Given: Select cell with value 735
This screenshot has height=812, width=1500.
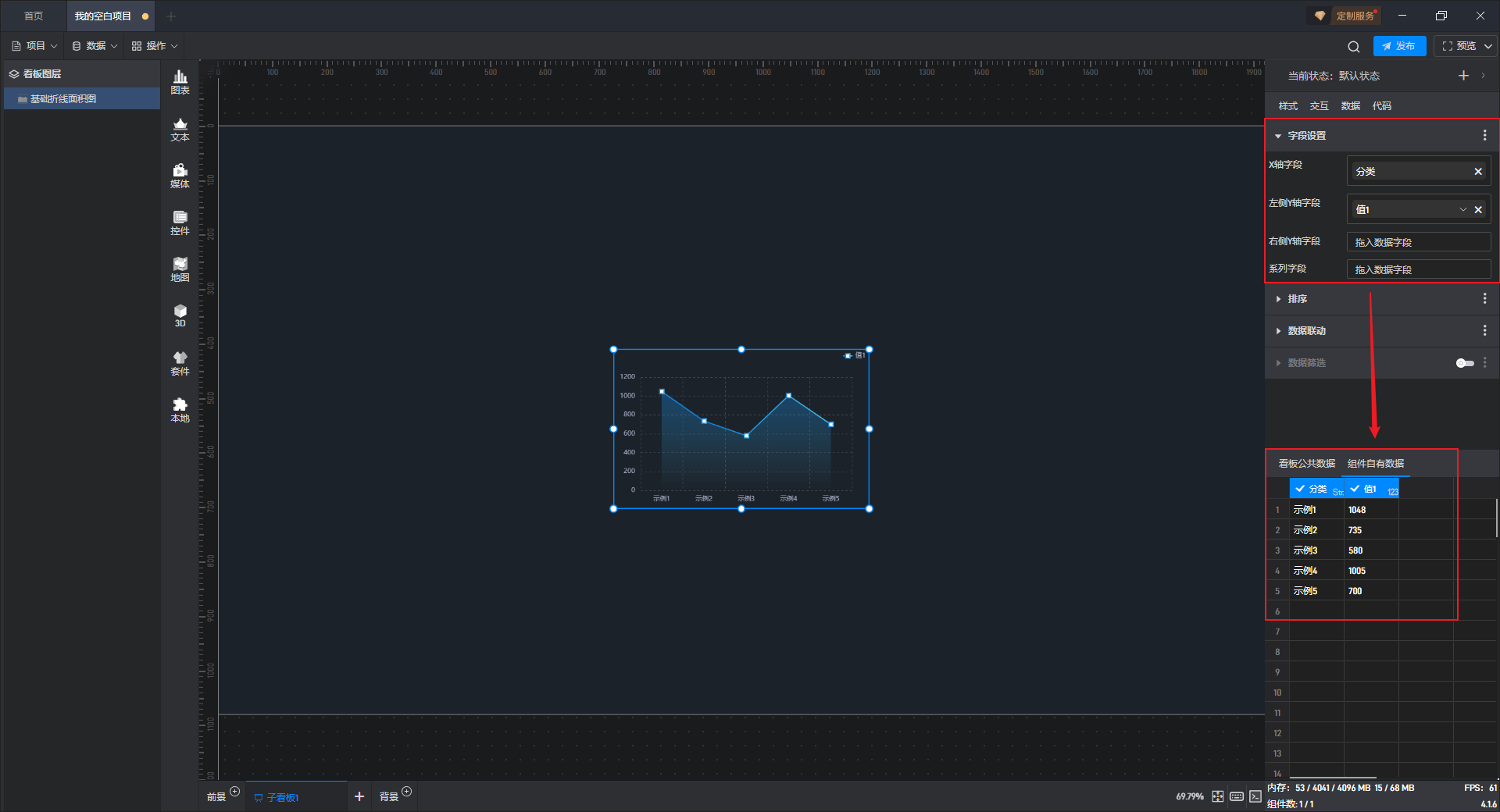Looking at the screenshot, I should 1371,530.
